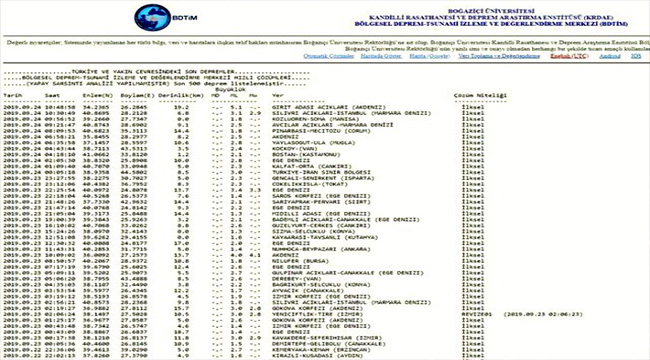This screenshot has width=650, height=360.
Task: Open the Otomatik Çözümler link
Action: pyautogui.click(x=329, y=56)
